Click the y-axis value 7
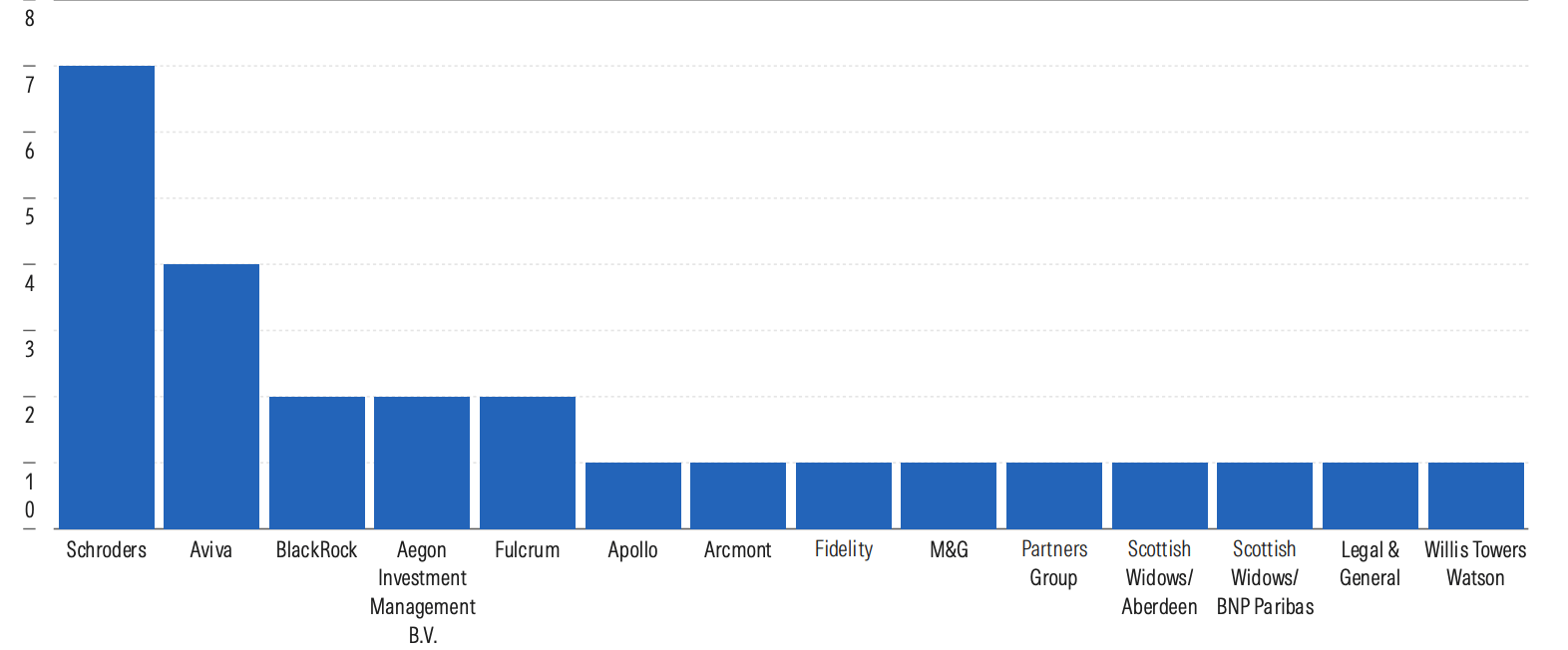Image resolution: width=1568 pixels, height=650 pixels. point(30,85)
